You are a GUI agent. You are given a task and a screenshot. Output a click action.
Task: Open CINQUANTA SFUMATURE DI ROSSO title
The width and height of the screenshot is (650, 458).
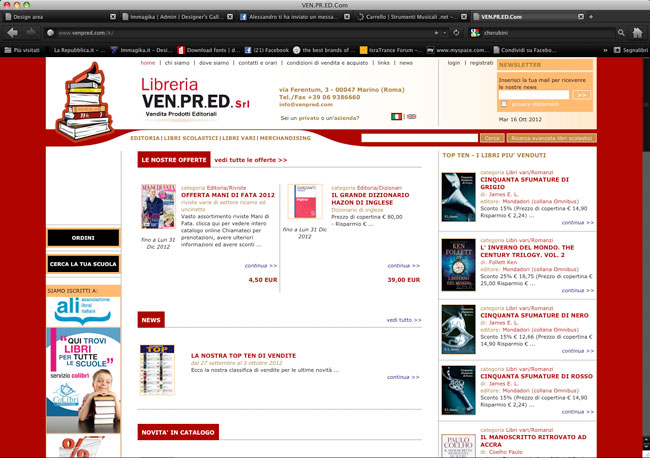pyautogui.click(x=536, y=376)
